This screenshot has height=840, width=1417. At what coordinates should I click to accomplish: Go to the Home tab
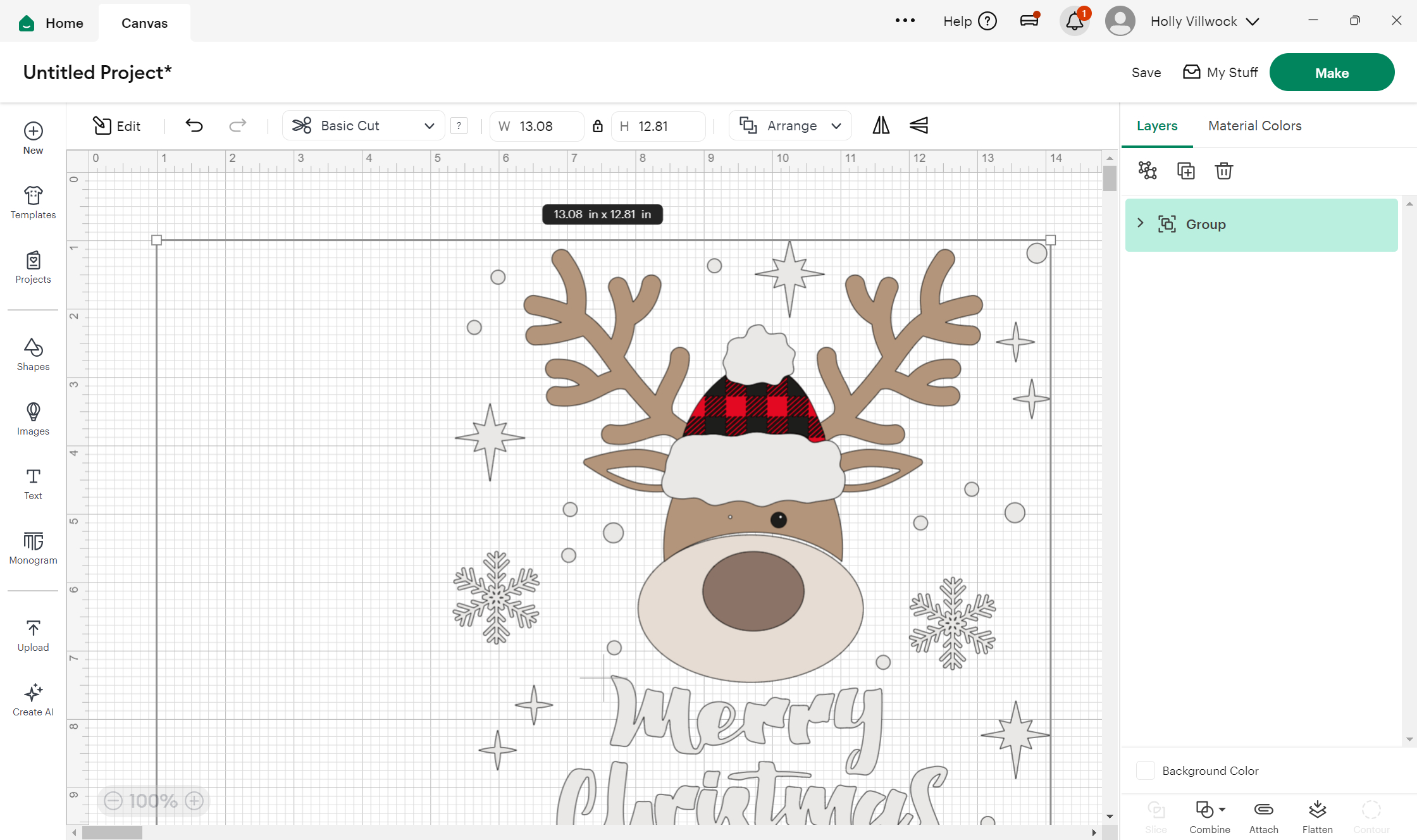click(x=52, y=23)
